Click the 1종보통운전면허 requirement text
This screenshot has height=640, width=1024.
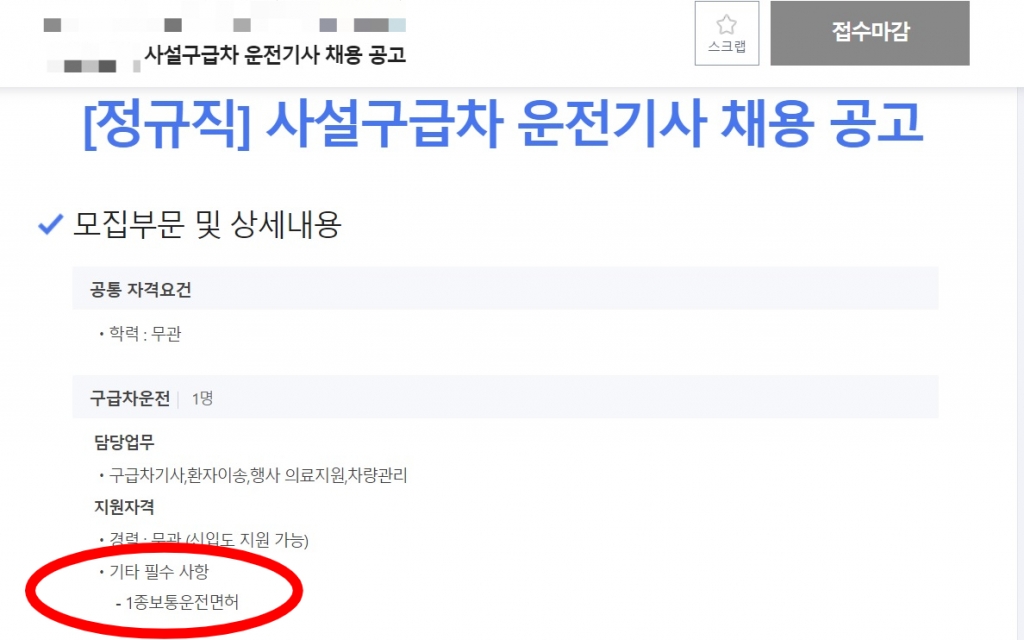point(177,602)
